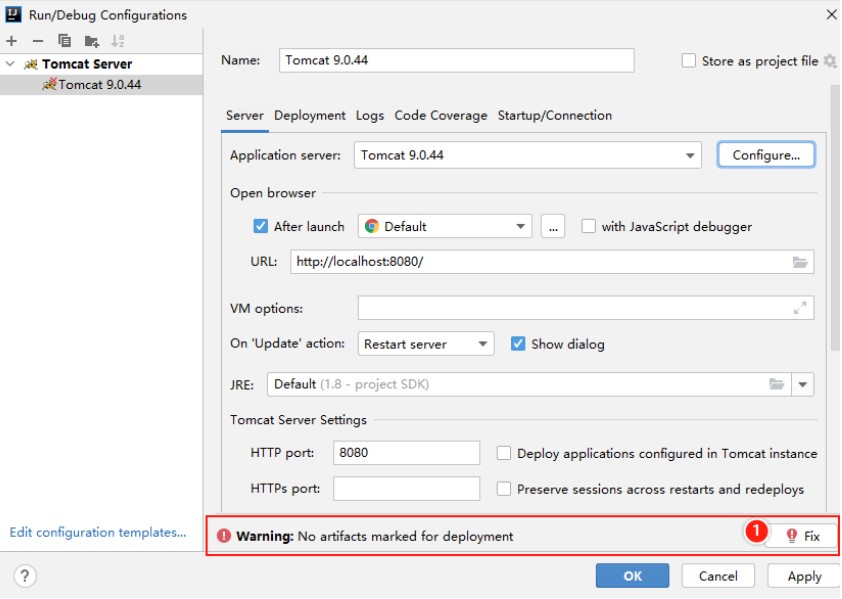Image resolution: width=842 pixels, height=599 pixels.
Task: Click the VM options input field
Action: point(586,308)
